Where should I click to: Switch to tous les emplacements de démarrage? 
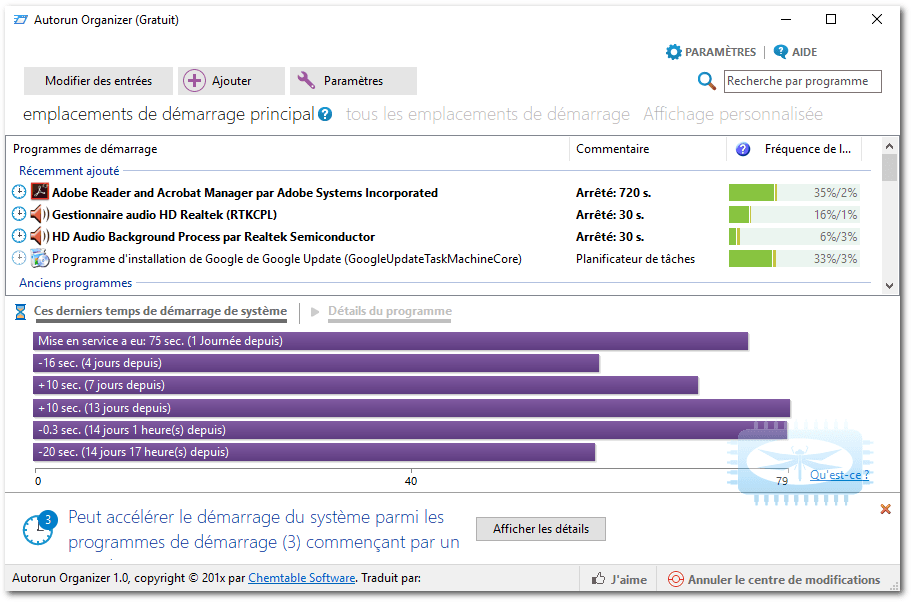[488, 114]
